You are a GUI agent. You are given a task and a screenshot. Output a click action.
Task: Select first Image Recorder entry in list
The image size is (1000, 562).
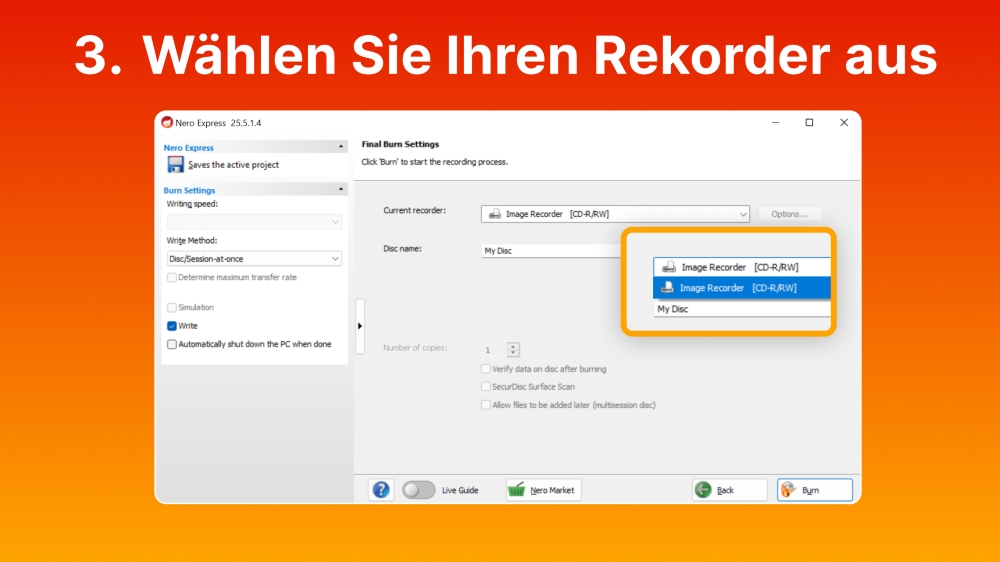738,267
